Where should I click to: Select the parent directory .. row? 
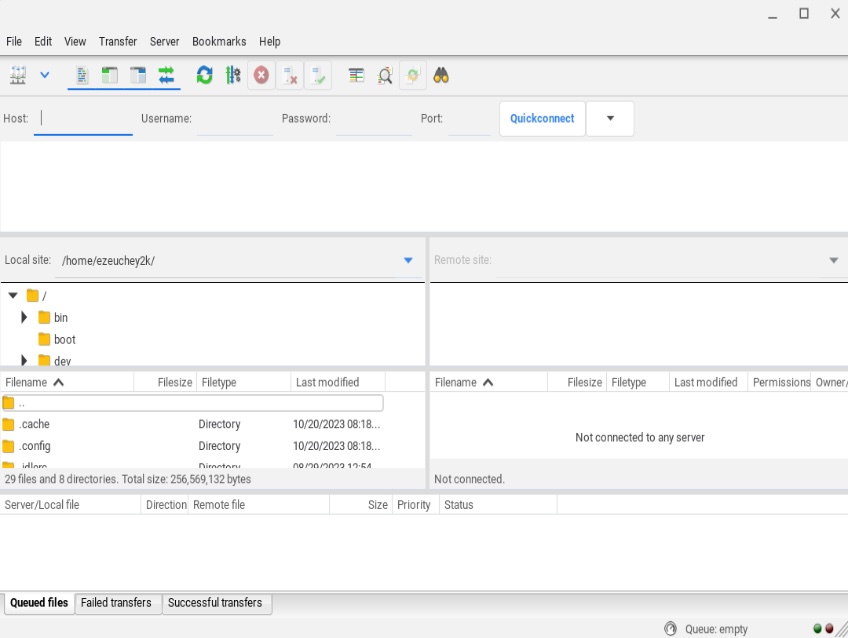point(193,403)
